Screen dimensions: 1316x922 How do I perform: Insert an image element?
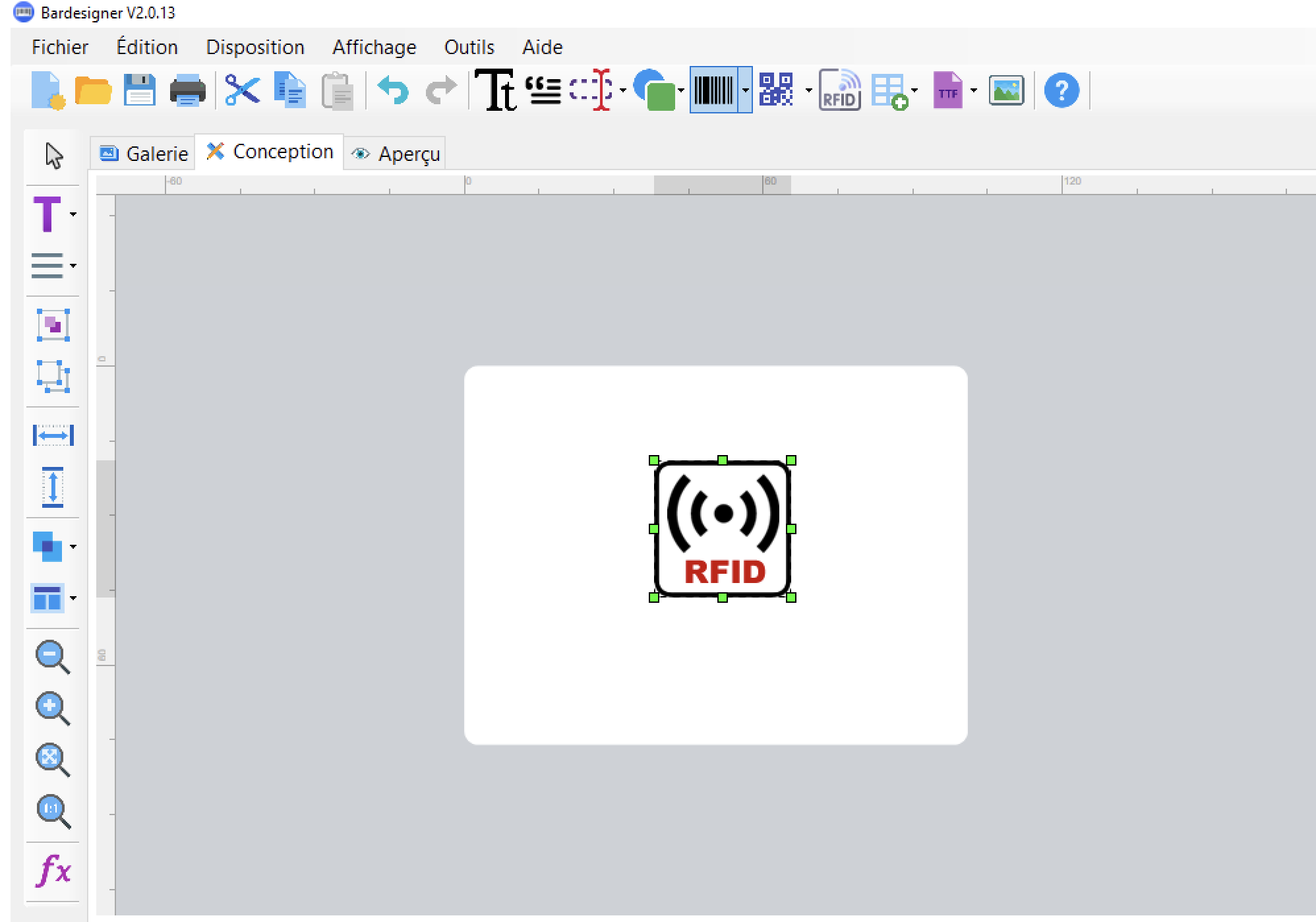1007,91
